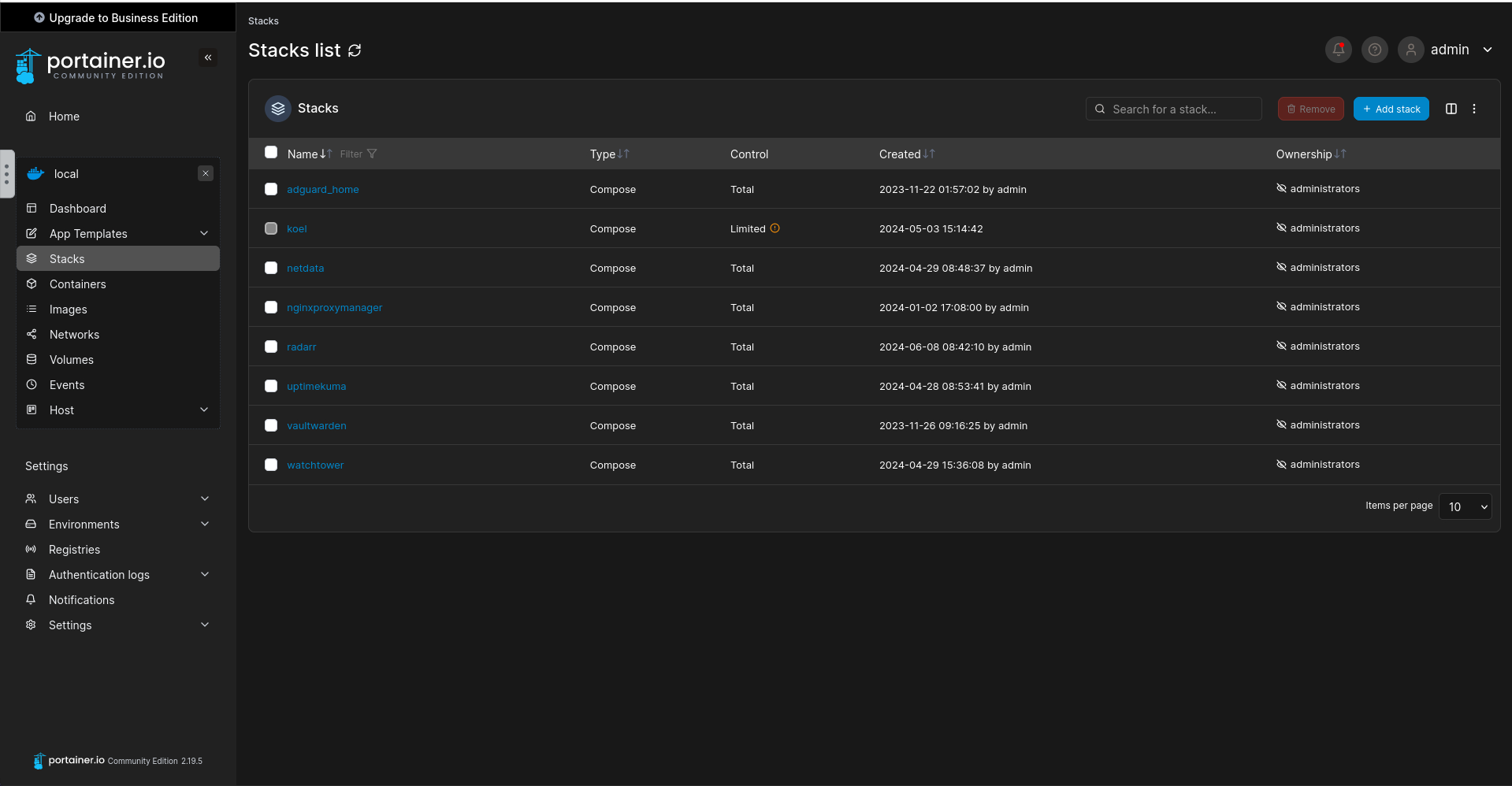Open the radarr stack link
The width and height of the screenshot is (1512, 786).
click(x=301, y=347)
